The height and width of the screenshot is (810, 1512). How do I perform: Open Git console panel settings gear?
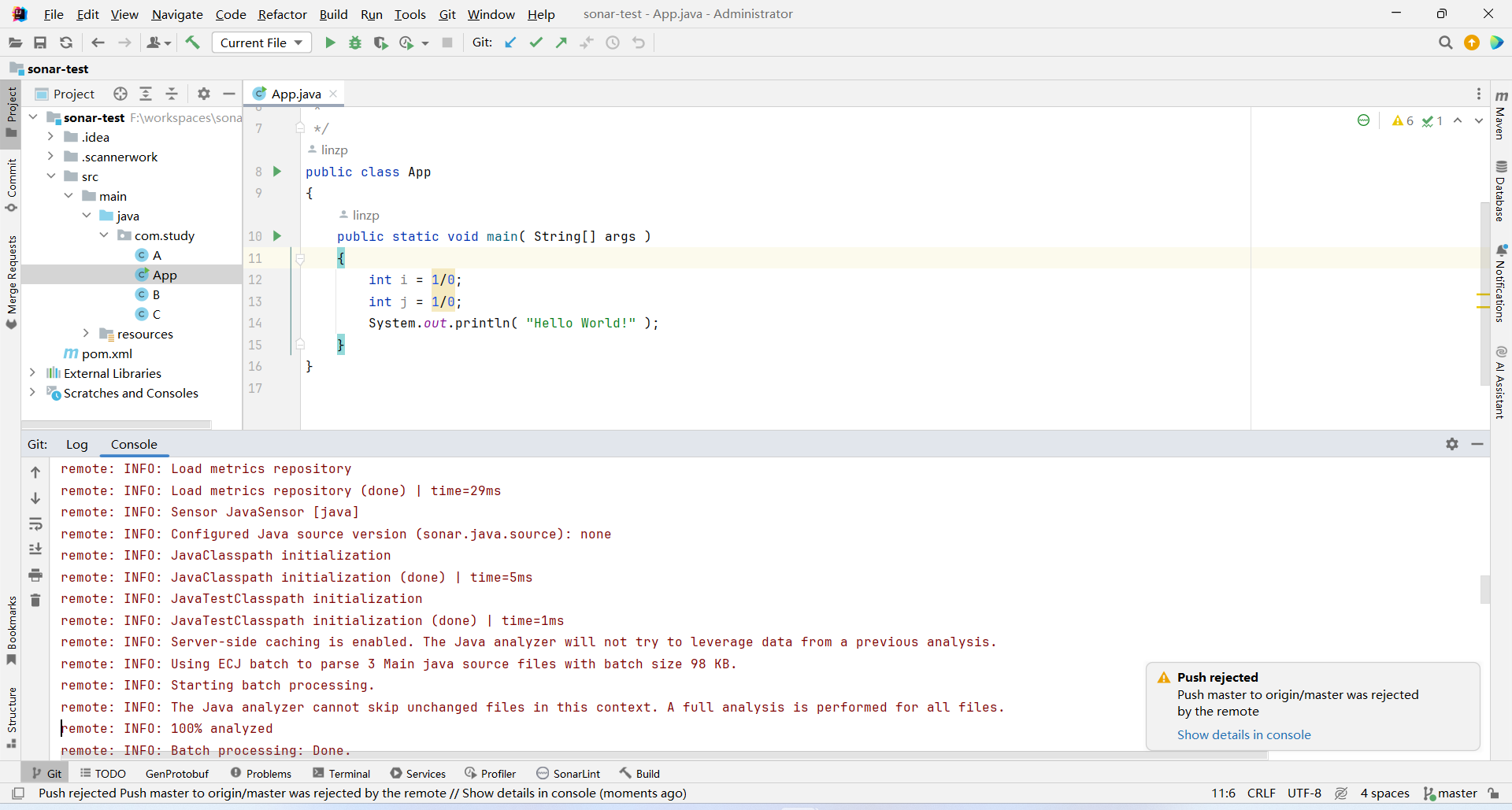pos(1452,444)
